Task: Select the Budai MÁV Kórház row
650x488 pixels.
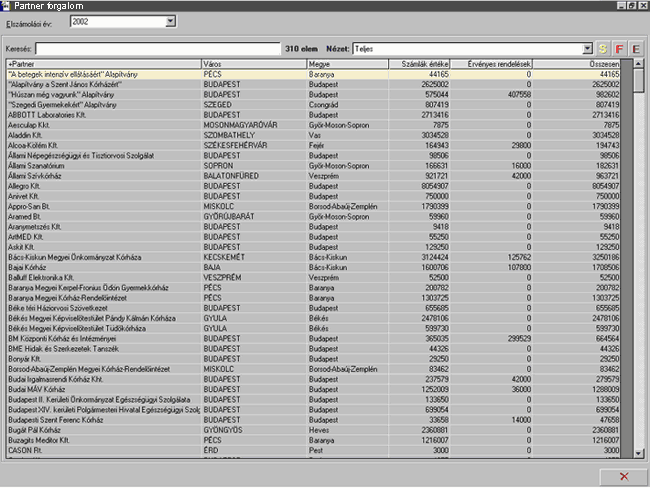Action: coord(313,389)
